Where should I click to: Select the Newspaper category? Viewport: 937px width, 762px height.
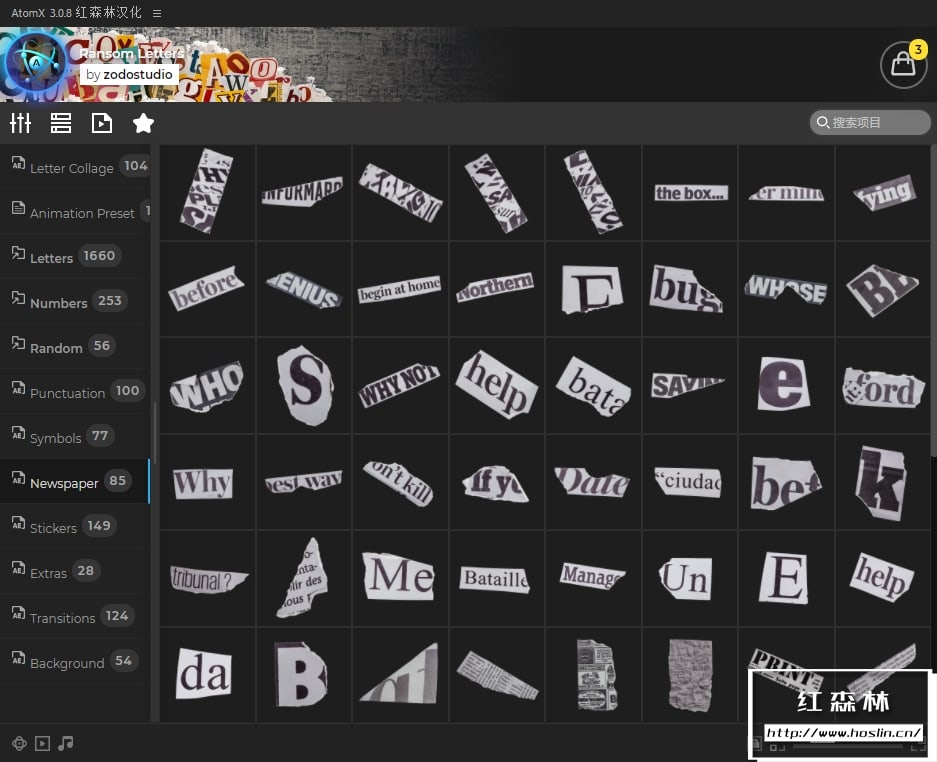pos(75,482)
